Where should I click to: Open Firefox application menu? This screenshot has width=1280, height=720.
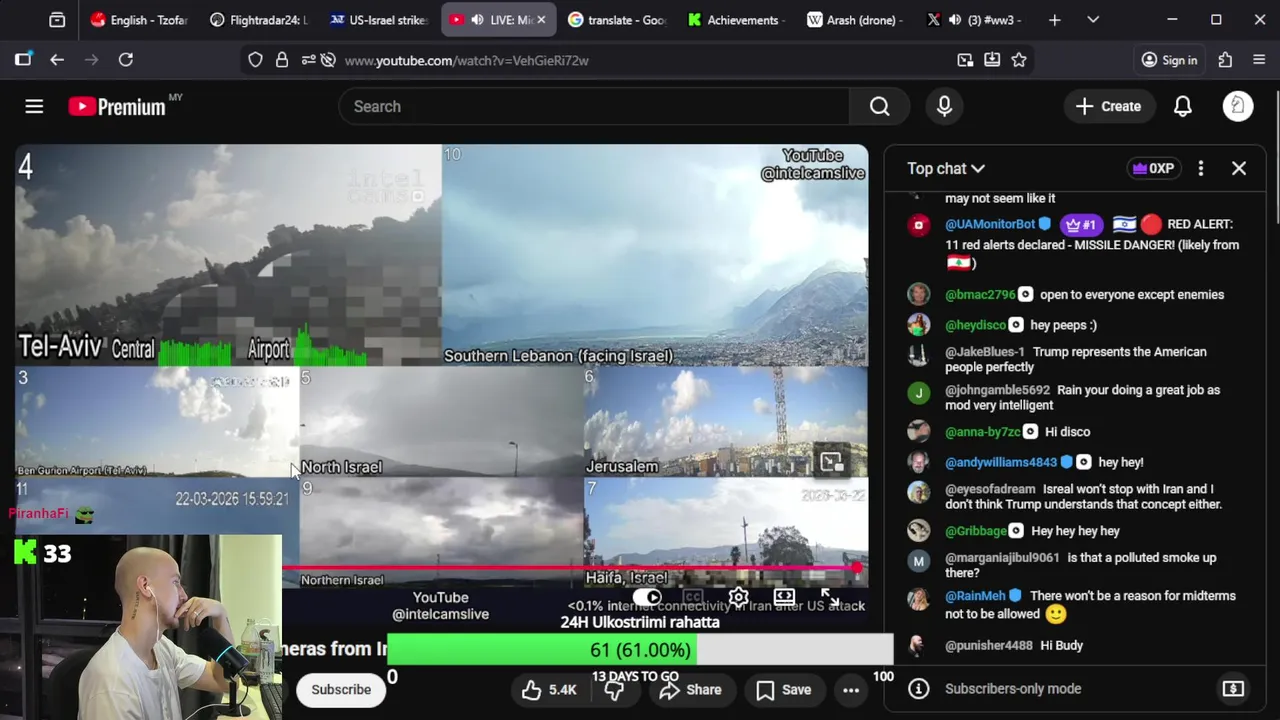pos(1259,60)
